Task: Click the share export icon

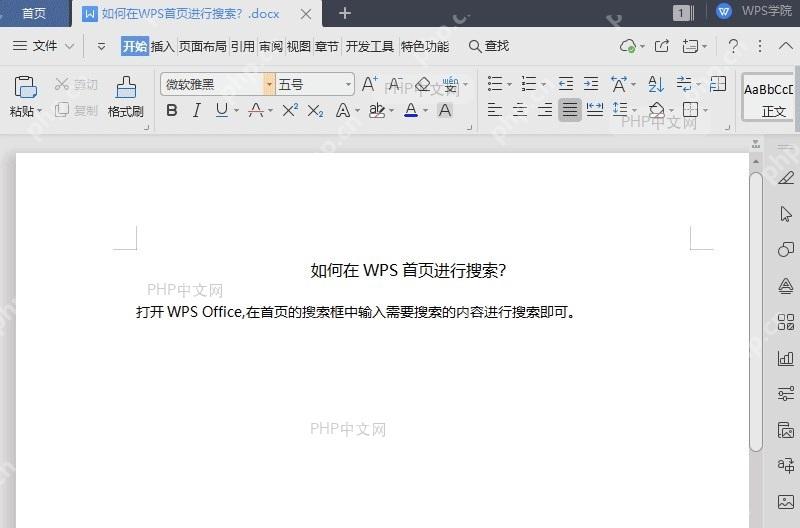Action: (662, 46)
